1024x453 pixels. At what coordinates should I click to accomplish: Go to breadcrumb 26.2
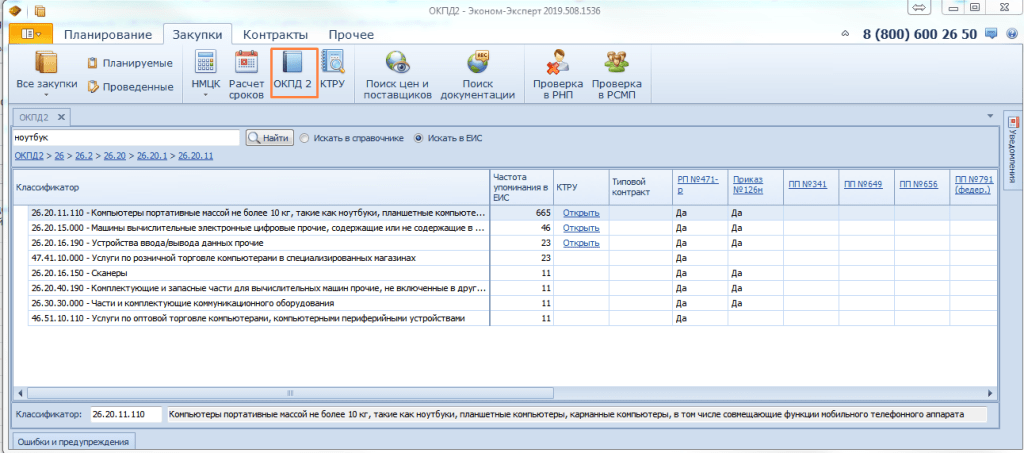84,156
